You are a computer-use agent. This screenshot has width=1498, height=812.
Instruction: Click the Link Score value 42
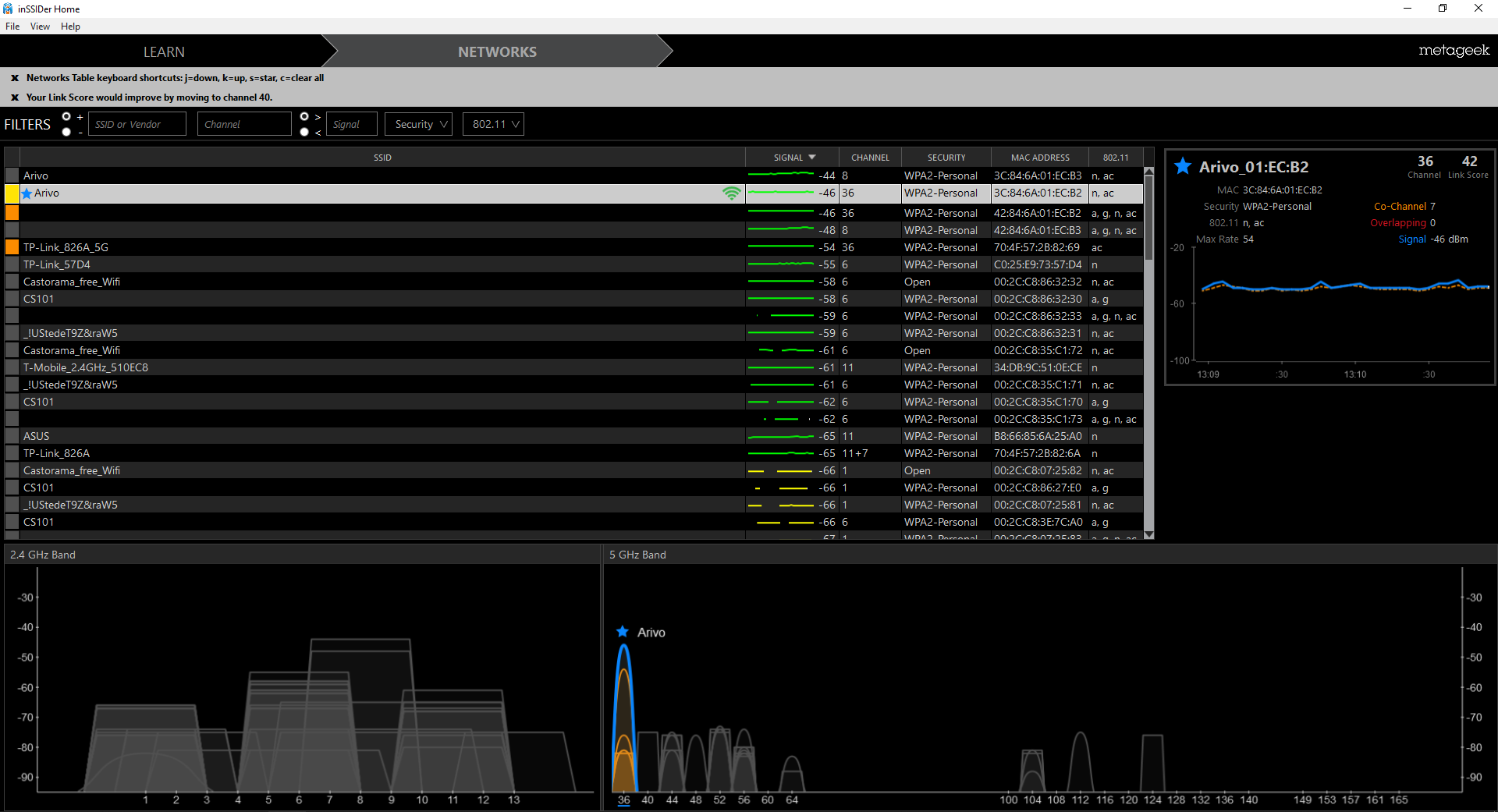1469,161
